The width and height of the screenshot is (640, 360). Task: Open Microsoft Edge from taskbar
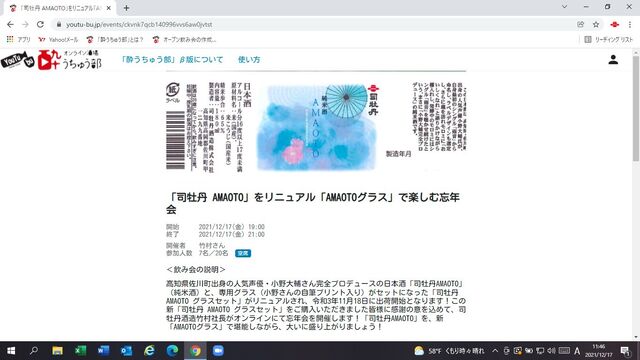pos(172,351)
